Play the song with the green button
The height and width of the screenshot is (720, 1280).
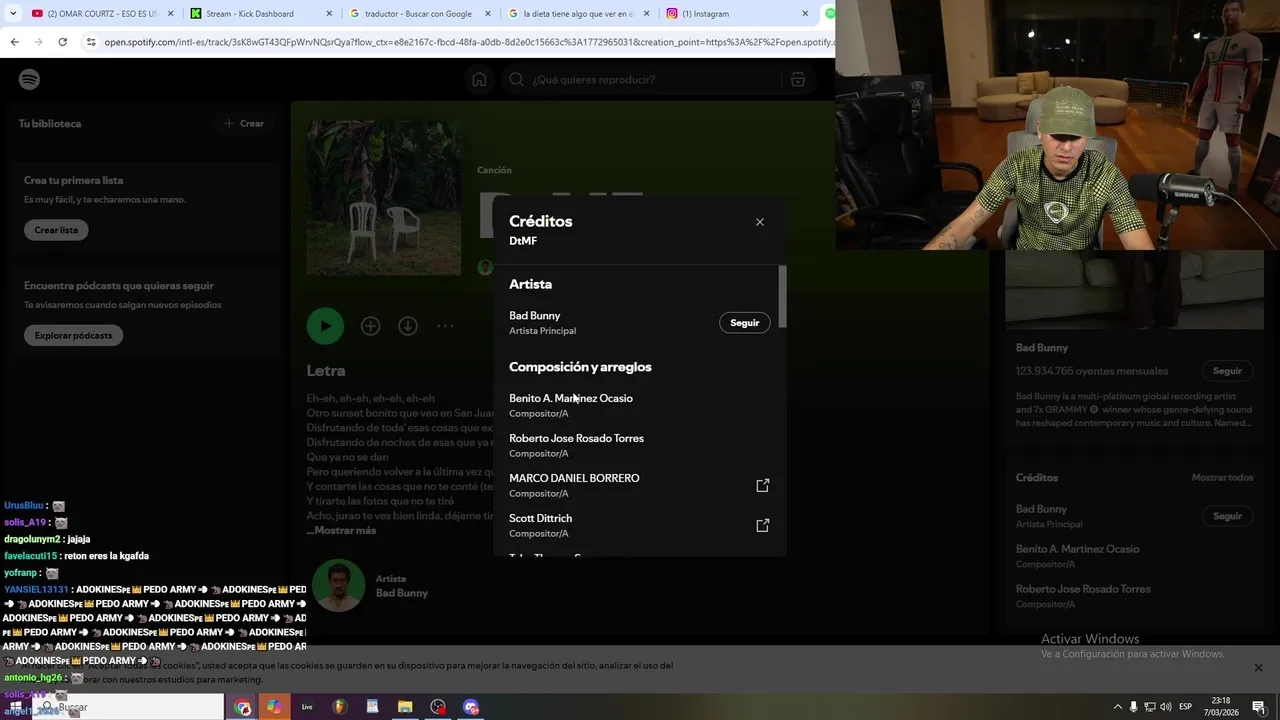point(325,326)
